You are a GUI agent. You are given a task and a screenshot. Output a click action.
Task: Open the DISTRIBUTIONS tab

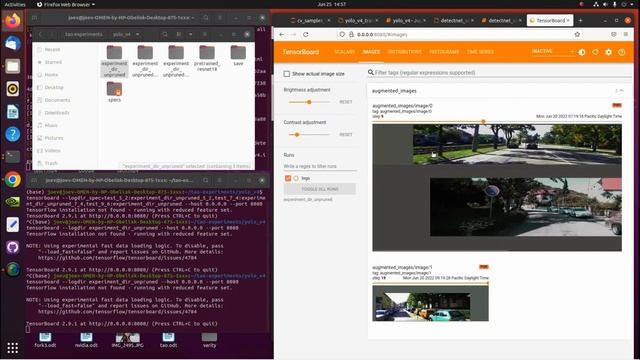pyautogui.click(x=404, y=52)
